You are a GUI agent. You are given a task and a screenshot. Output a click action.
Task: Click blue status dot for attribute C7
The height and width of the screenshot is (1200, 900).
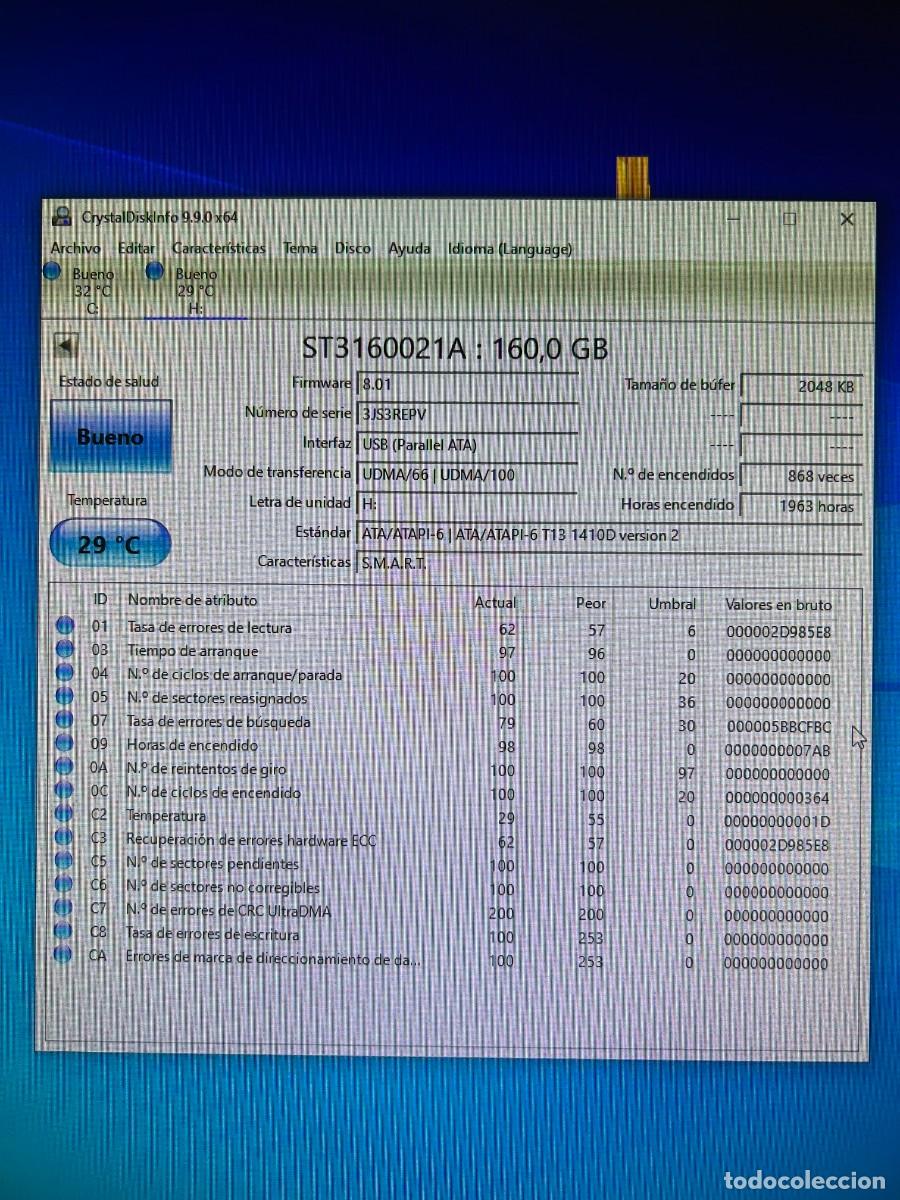[64, 908]
